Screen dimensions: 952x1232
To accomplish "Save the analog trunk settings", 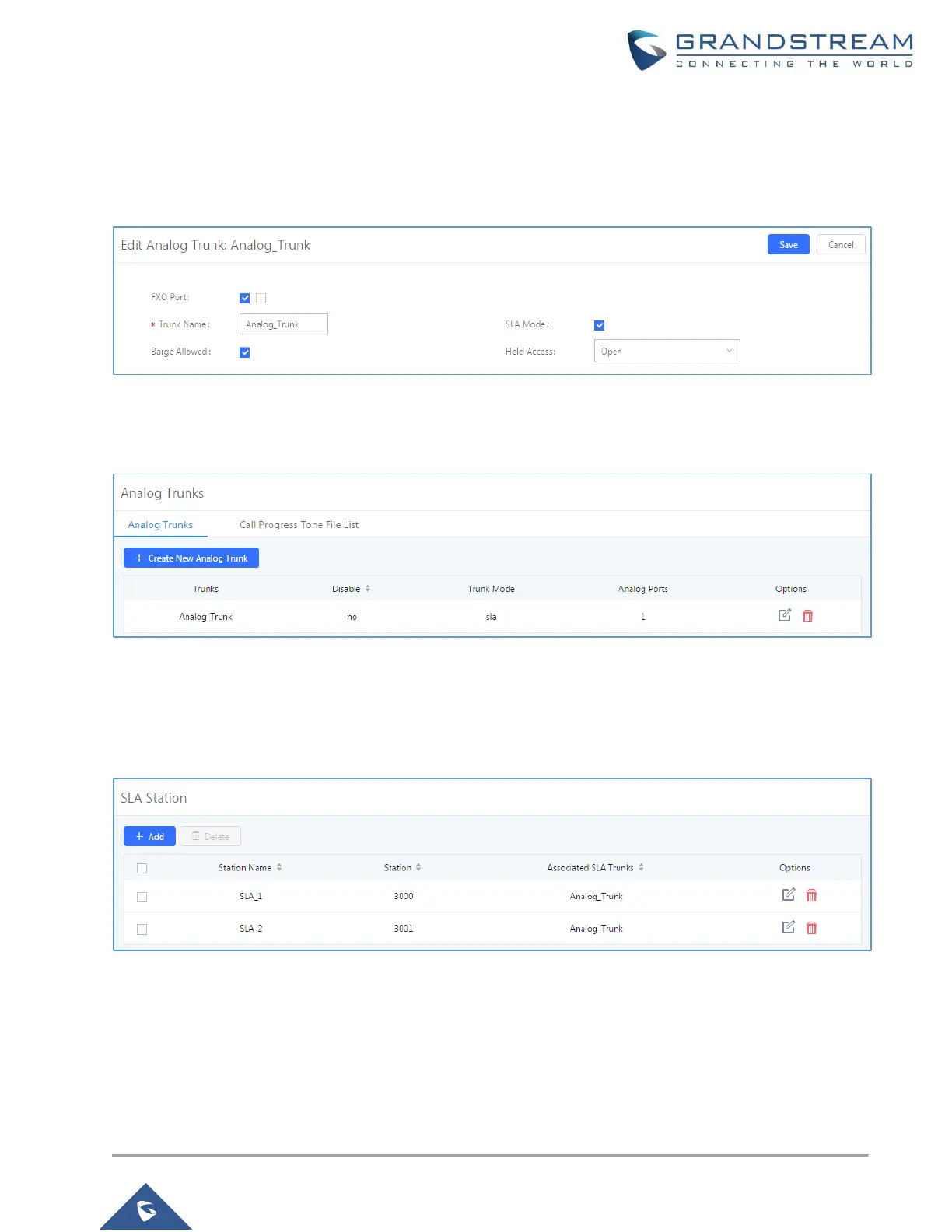I will click(789, 244).
